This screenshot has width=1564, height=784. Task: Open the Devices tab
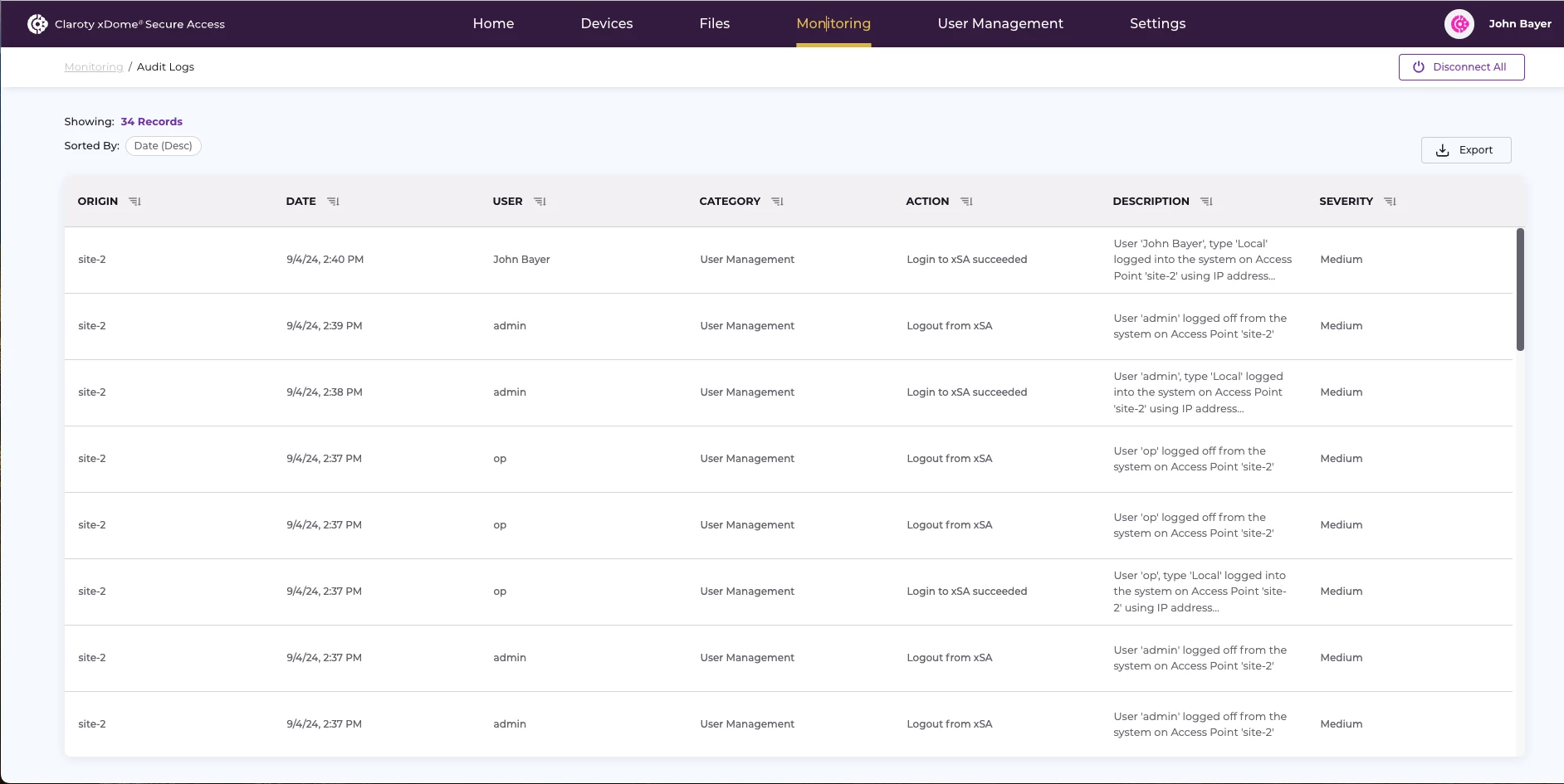click(607, 24)
